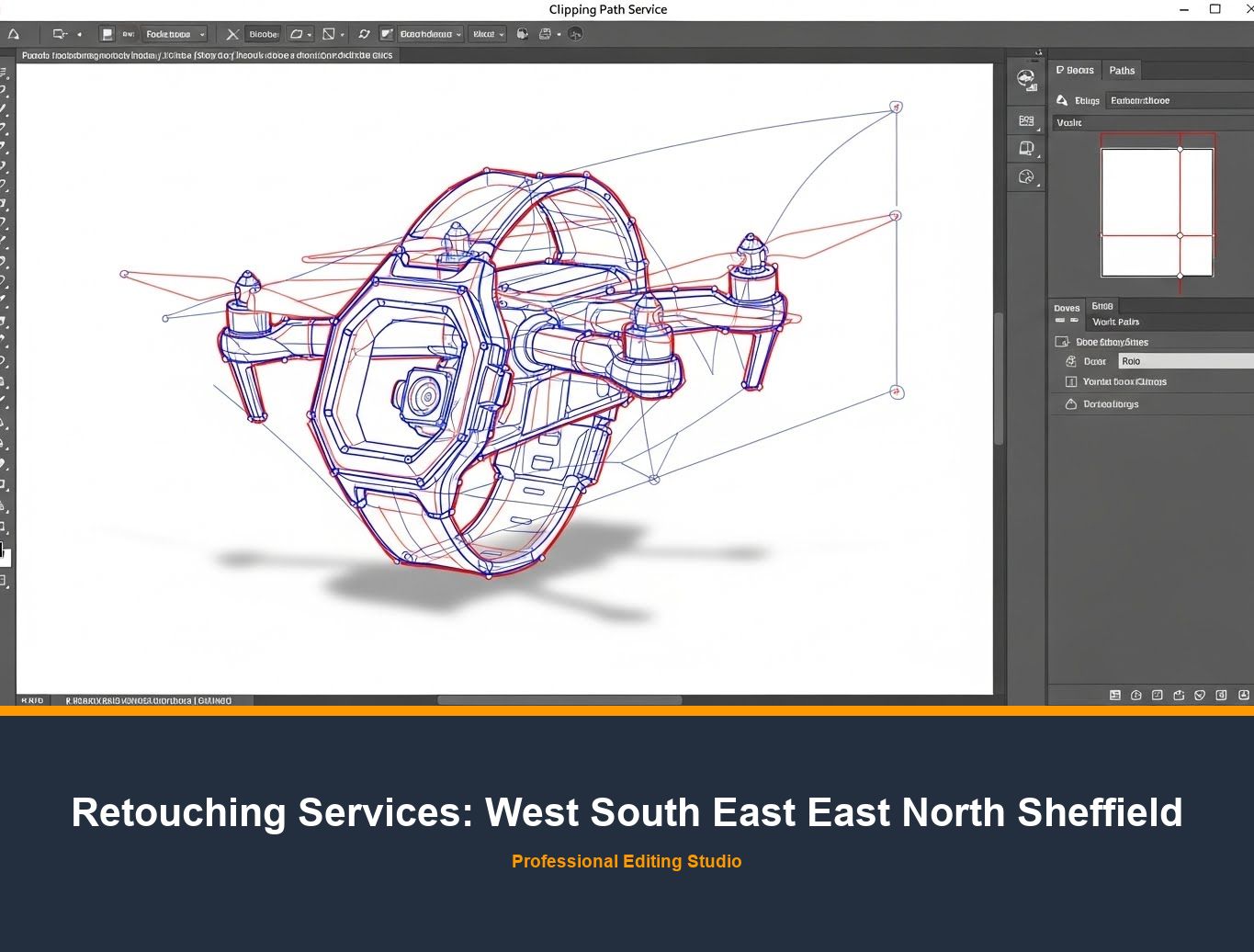Click the X icon in options bar
Screen dimensions: 1254x952
tap(232, 34)
